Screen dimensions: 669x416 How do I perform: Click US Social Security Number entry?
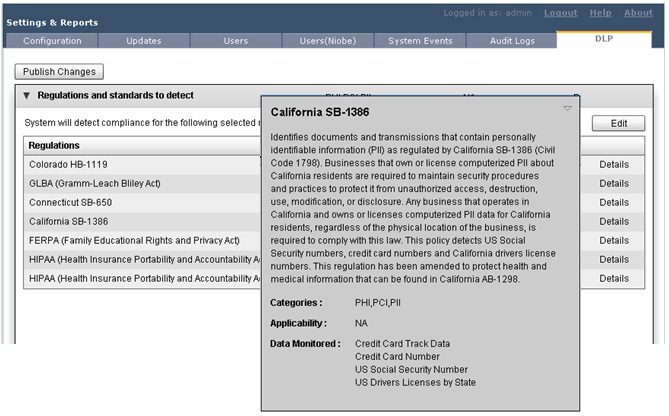tap(411, 369)
